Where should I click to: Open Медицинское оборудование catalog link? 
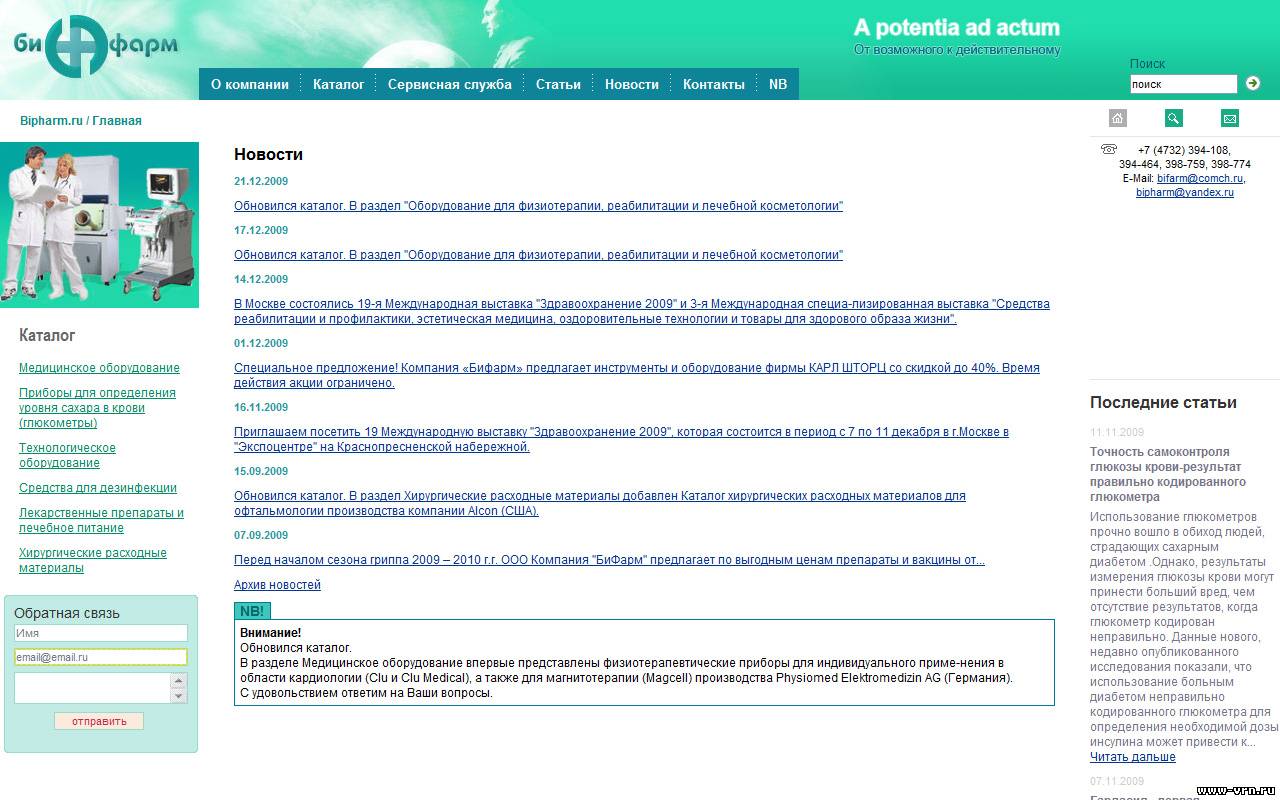point(99,368)
